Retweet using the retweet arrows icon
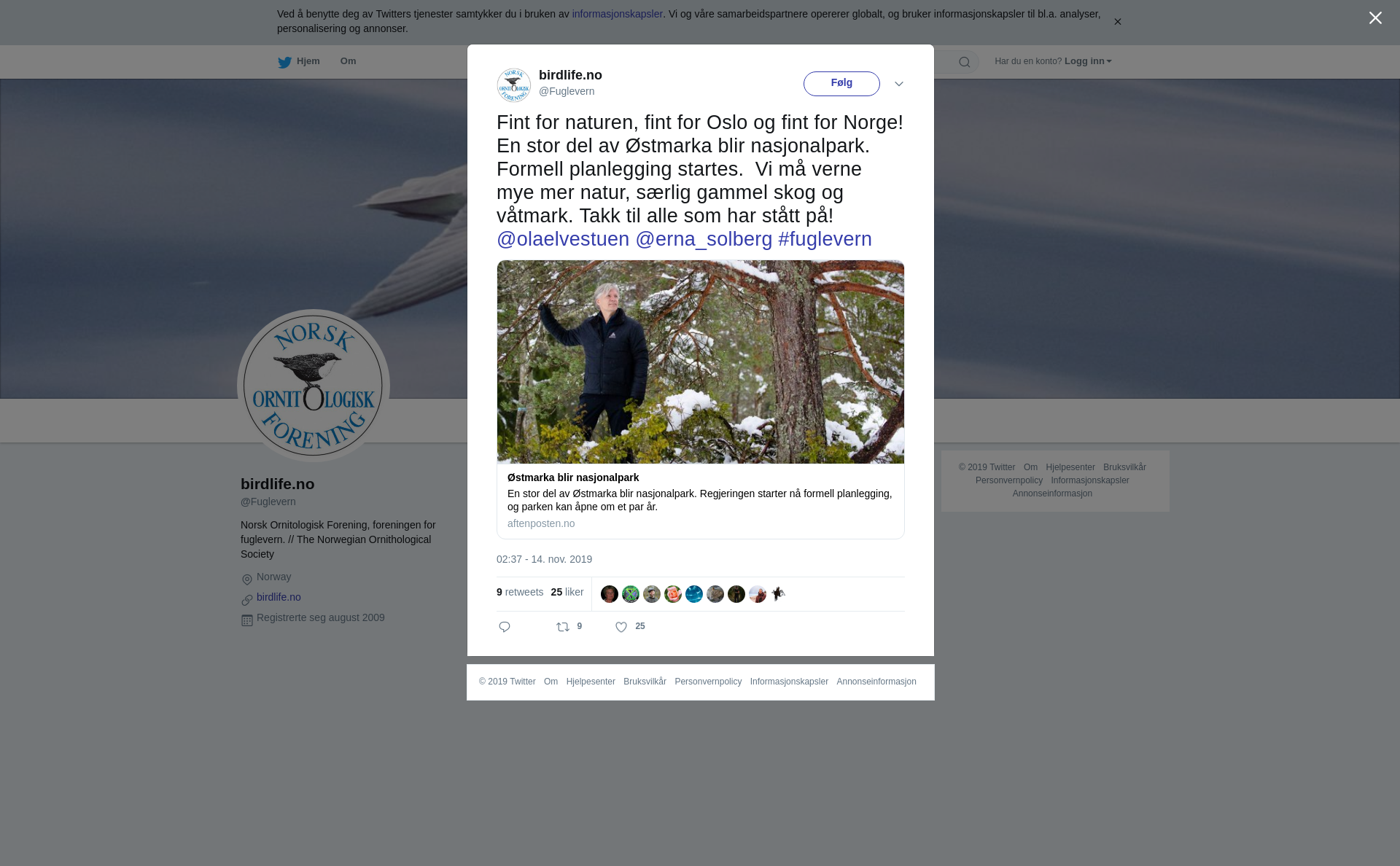Screen dimensions: 1400x866 tap(563, 627)
